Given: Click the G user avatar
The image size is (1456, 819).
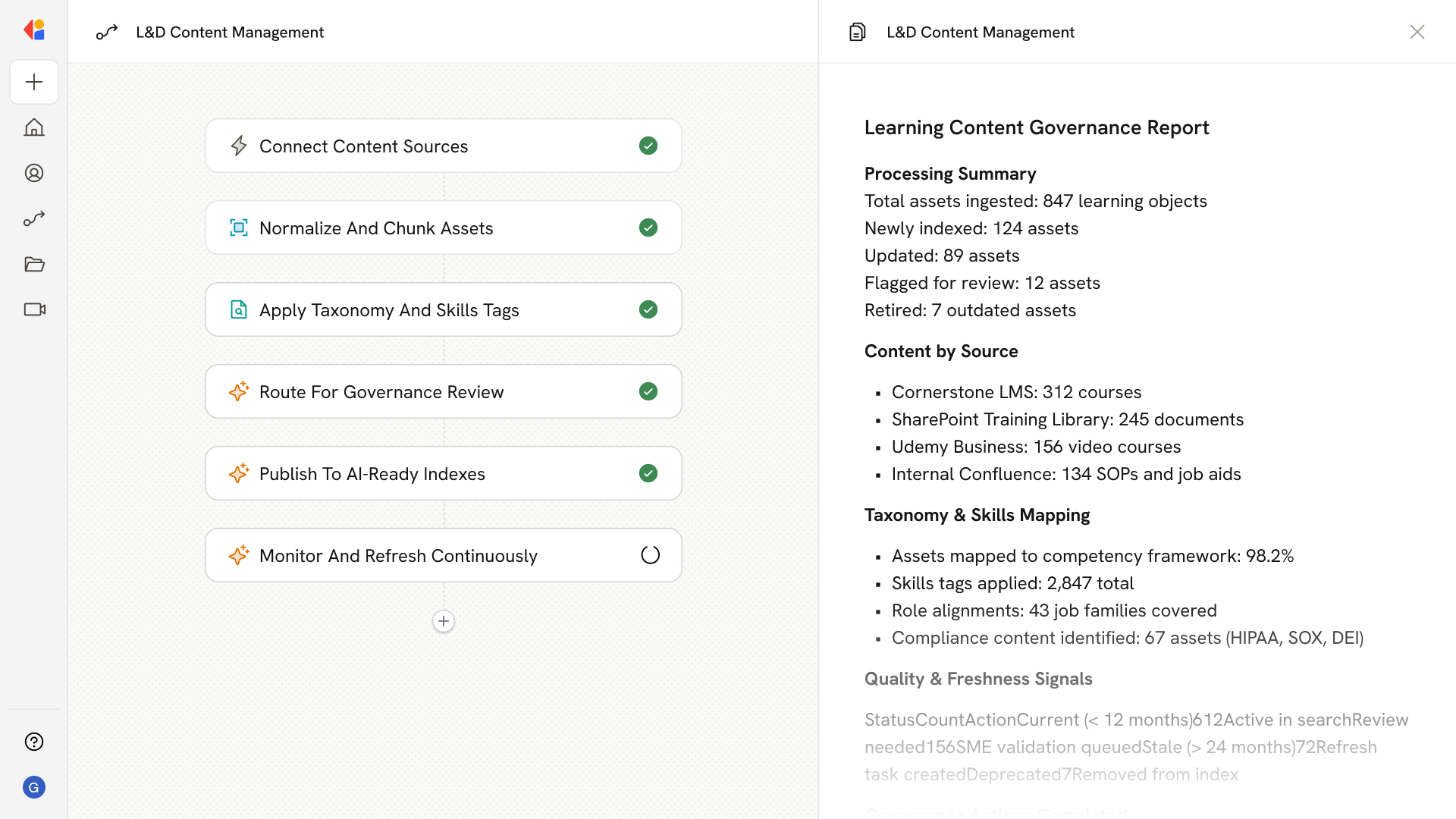Looking at the screenshot, I should click(x=34, y=787).
